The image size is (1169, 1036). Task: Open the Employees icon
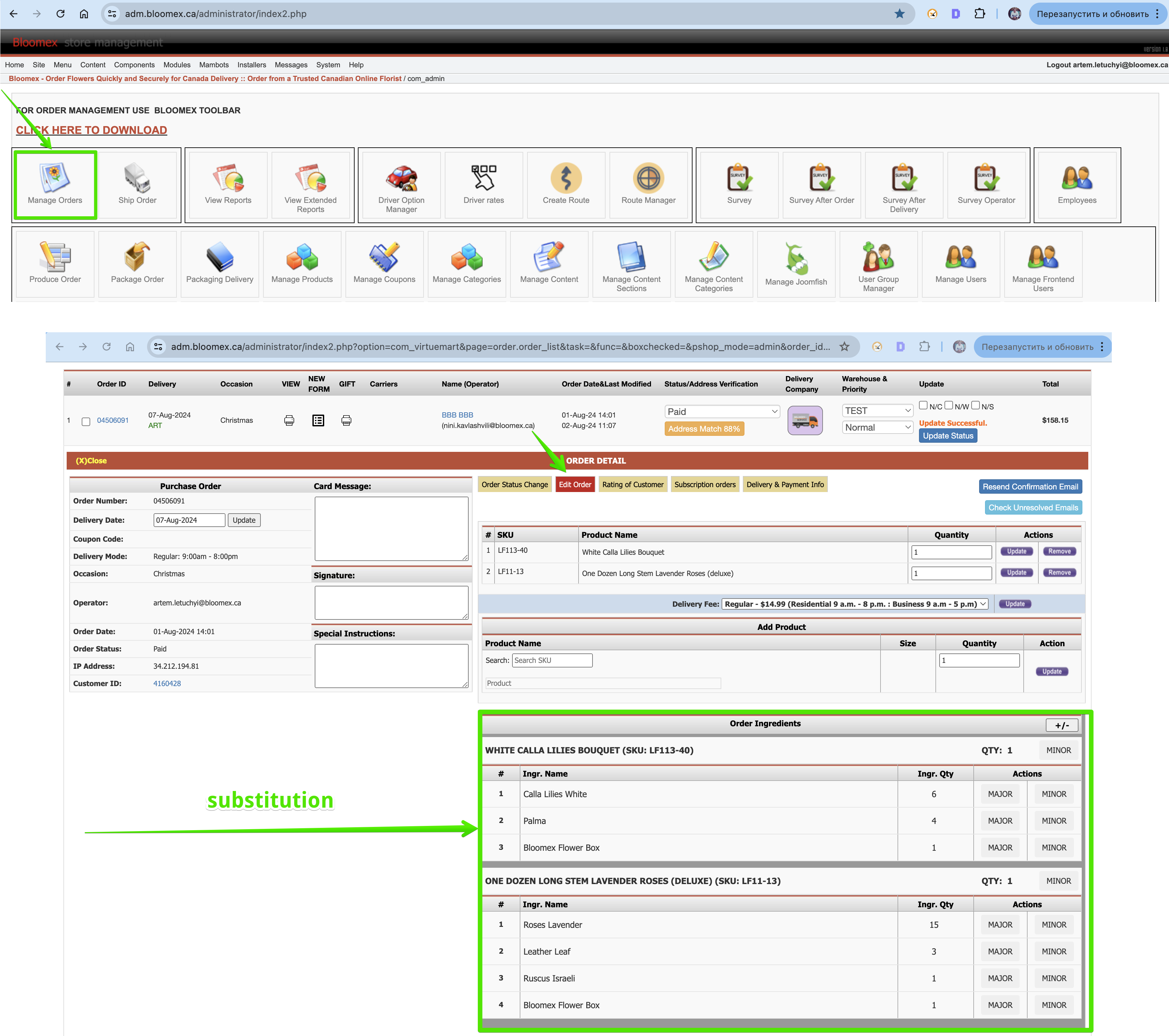[x=1077, y=185]
